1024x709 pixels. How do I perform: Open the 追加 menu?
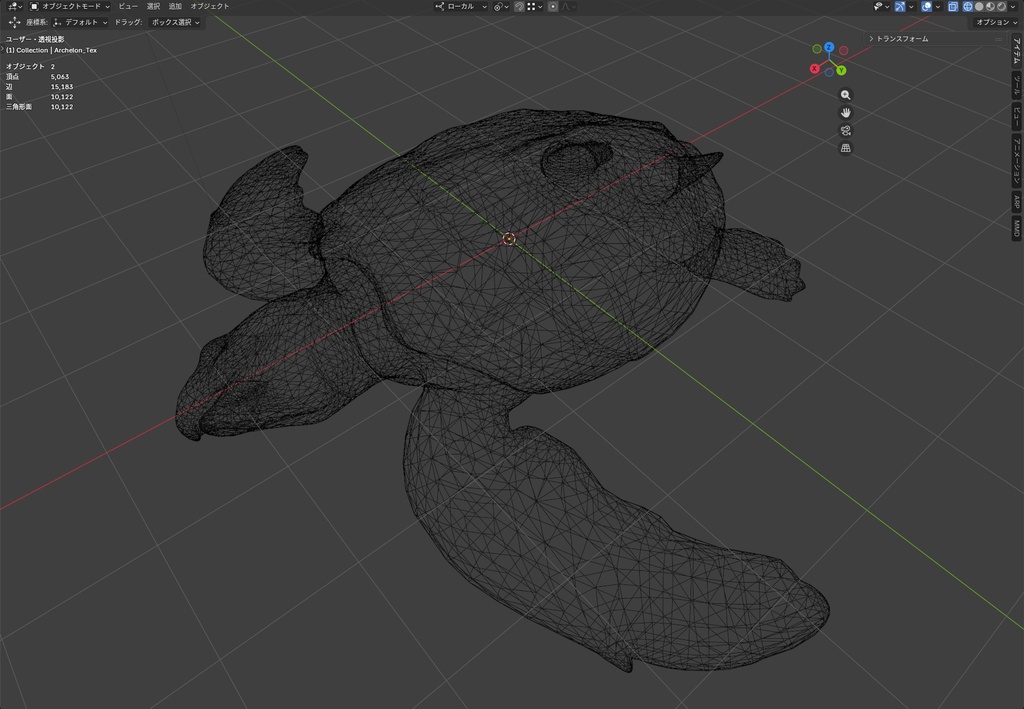175,6
